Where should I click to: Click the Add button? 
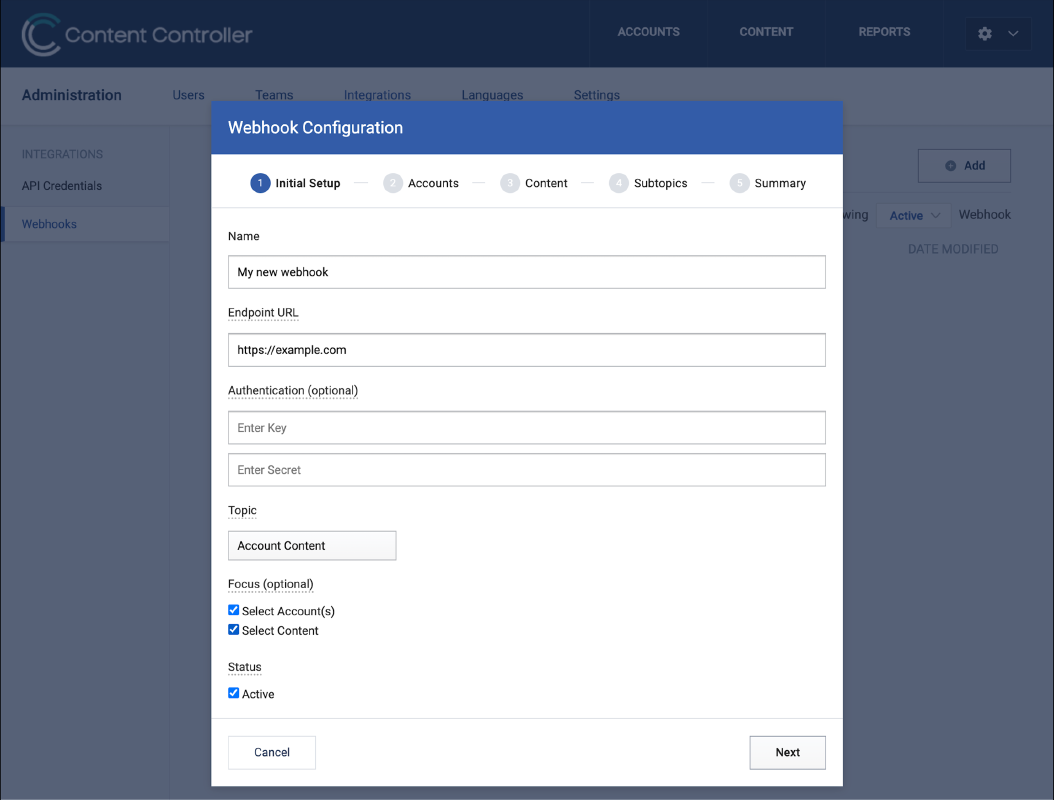pos(964,165)
